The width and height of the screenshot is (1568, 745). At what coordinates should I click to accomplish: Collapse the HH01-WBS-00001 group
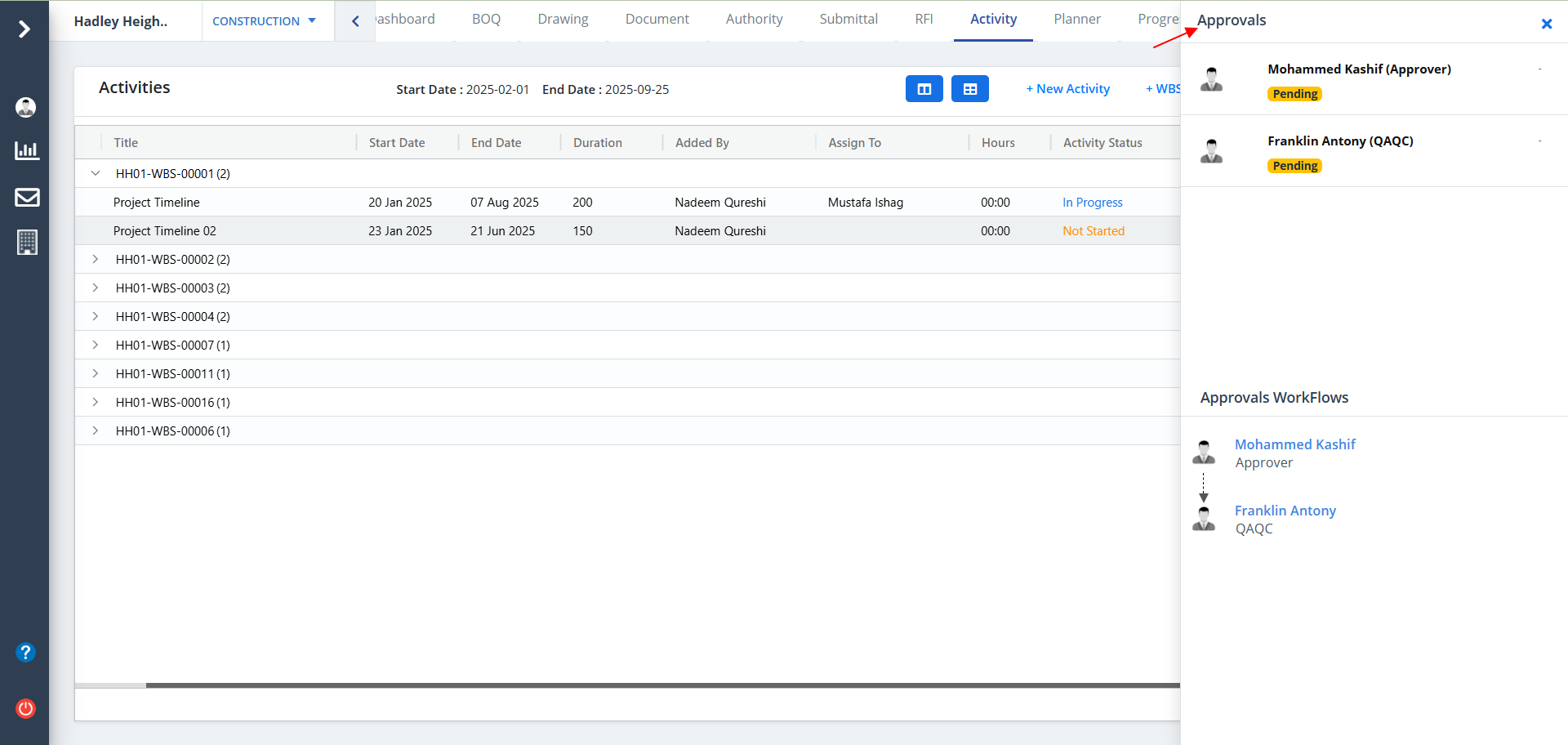[96, 173]
